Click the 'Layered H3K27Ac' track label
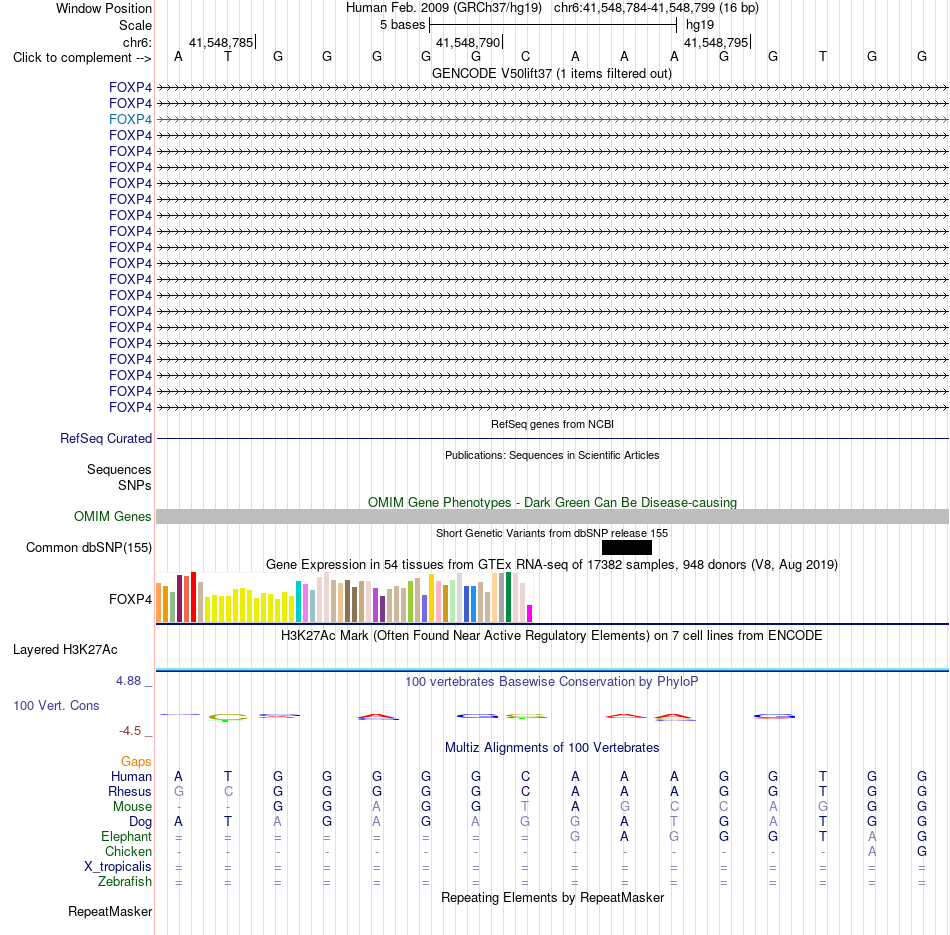The height and width of the screenshot is (935, 950). pyautogui.click(x=65, y=650)
